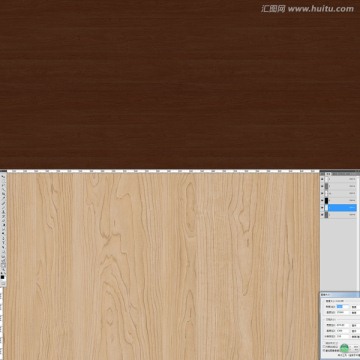Click the Quick Mask icon below the swatches
The image size is (360, 360).
tap(3, 283)
